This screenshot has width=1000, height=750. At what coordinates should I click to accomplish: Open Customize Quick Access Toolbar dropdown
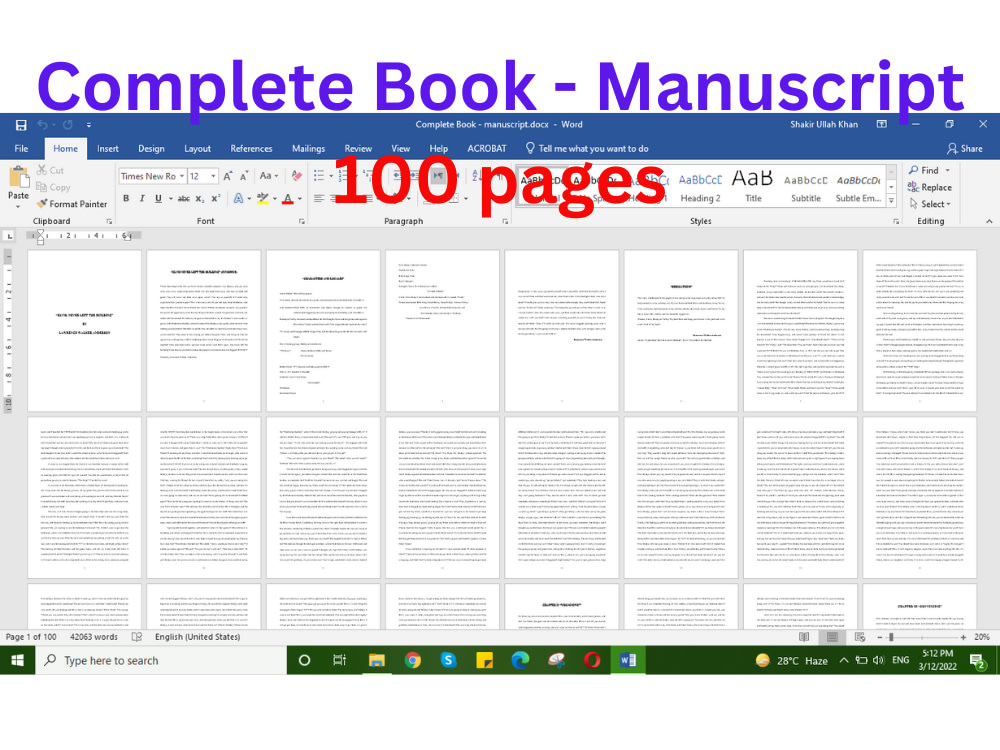[89, 125]
